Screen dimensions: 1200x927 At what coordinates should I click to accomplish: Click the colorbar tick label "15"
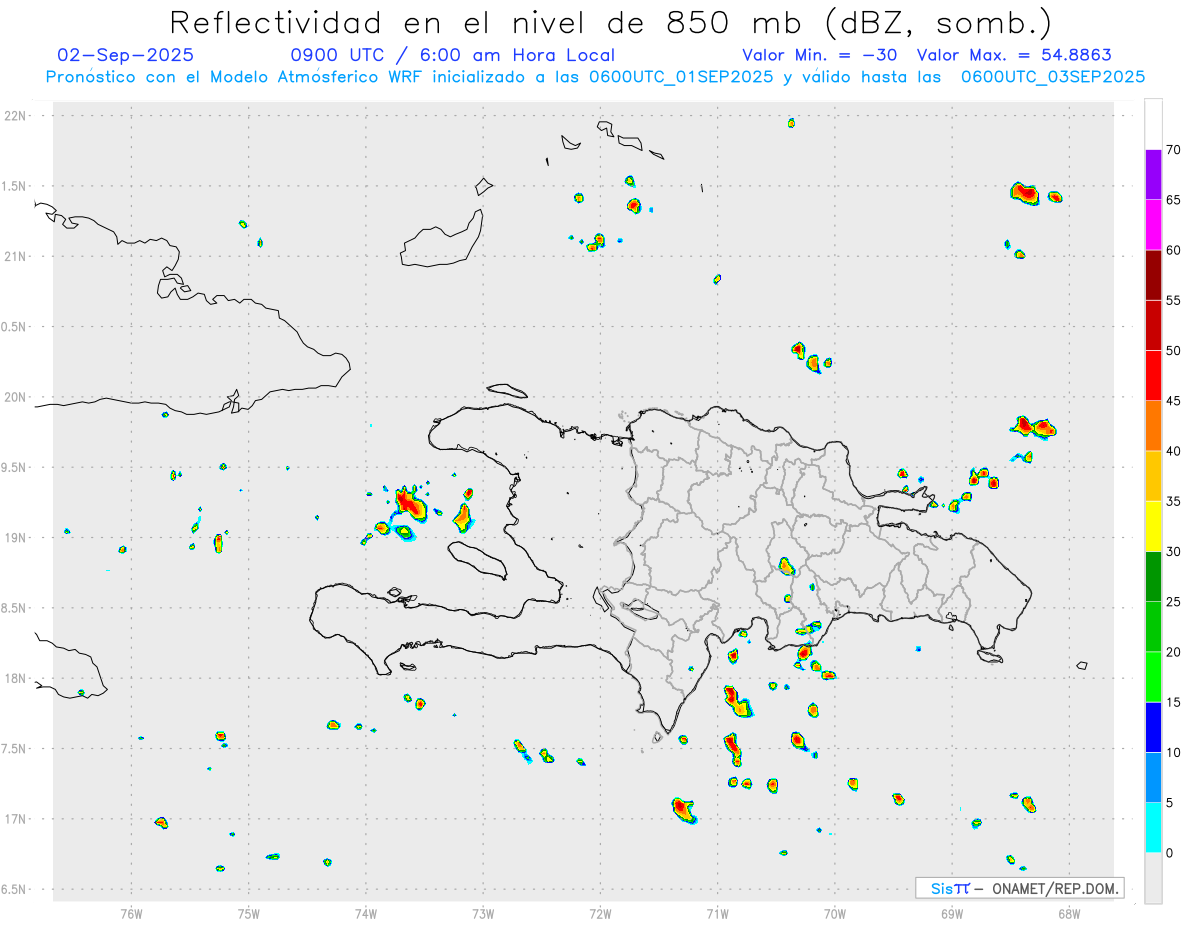coord(1173,702)
